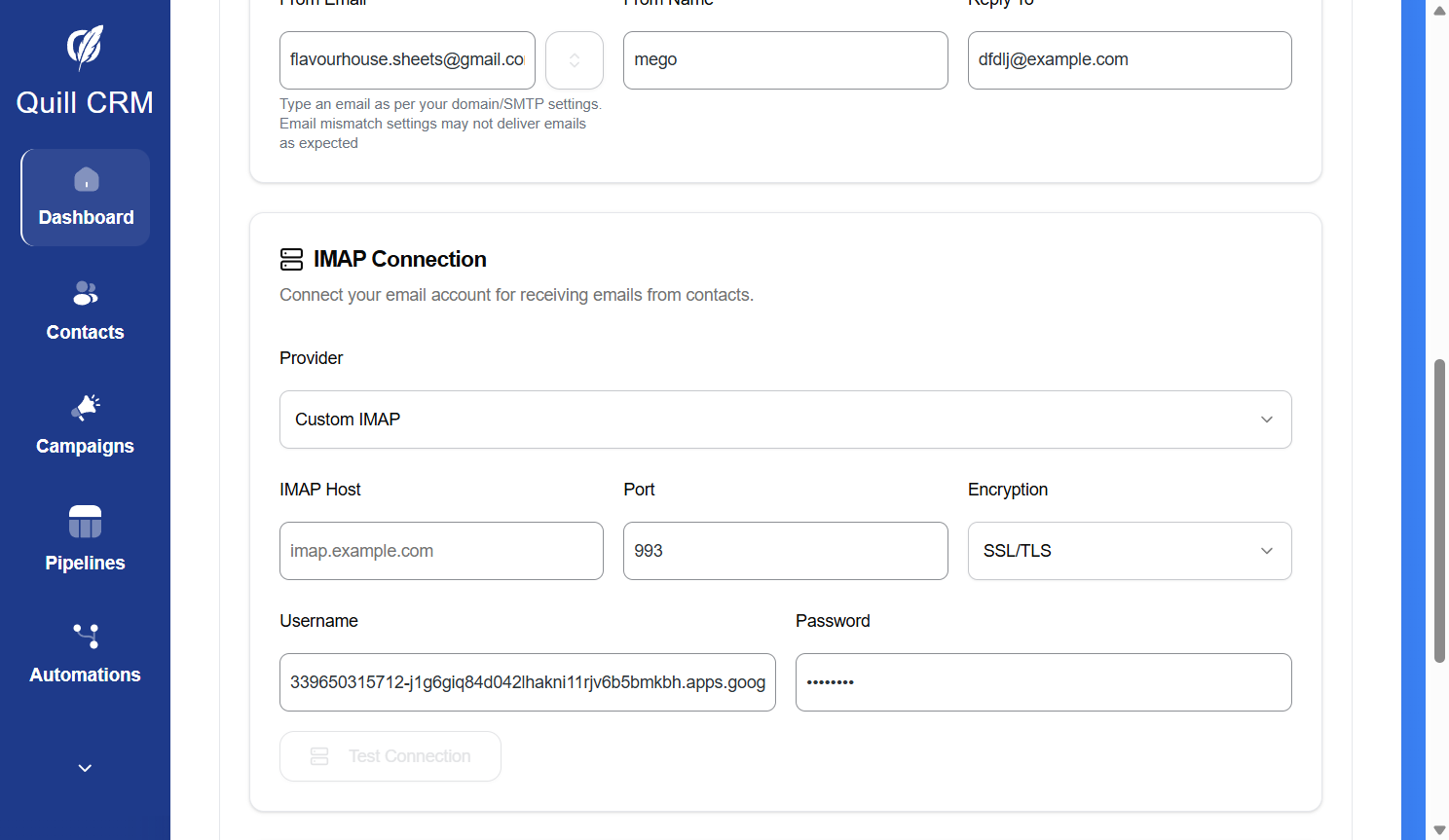This screenshot has height=840, width=1449.
Task: Select the Contacts people icon
Action: click(85, 293)
